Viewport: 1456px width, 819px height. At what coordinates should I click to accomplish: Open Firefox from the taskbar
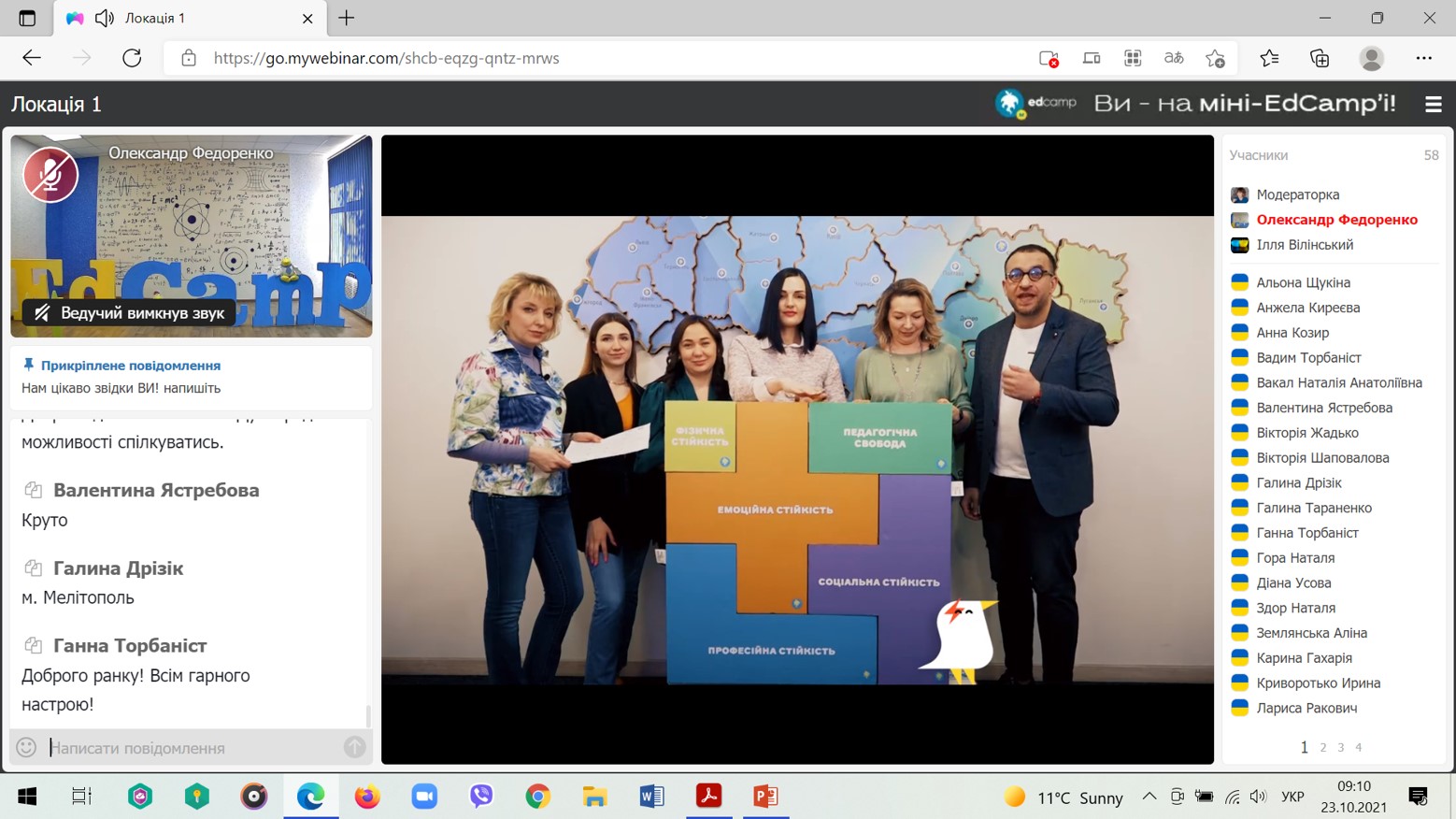367,797
